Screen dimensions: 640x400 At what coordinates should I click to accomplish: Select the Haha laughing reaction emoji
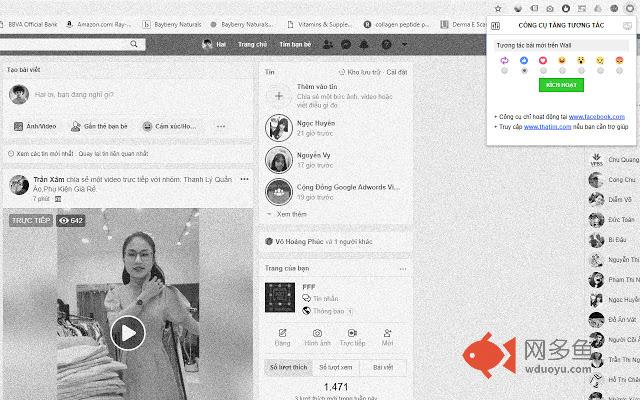click(562, 60)
